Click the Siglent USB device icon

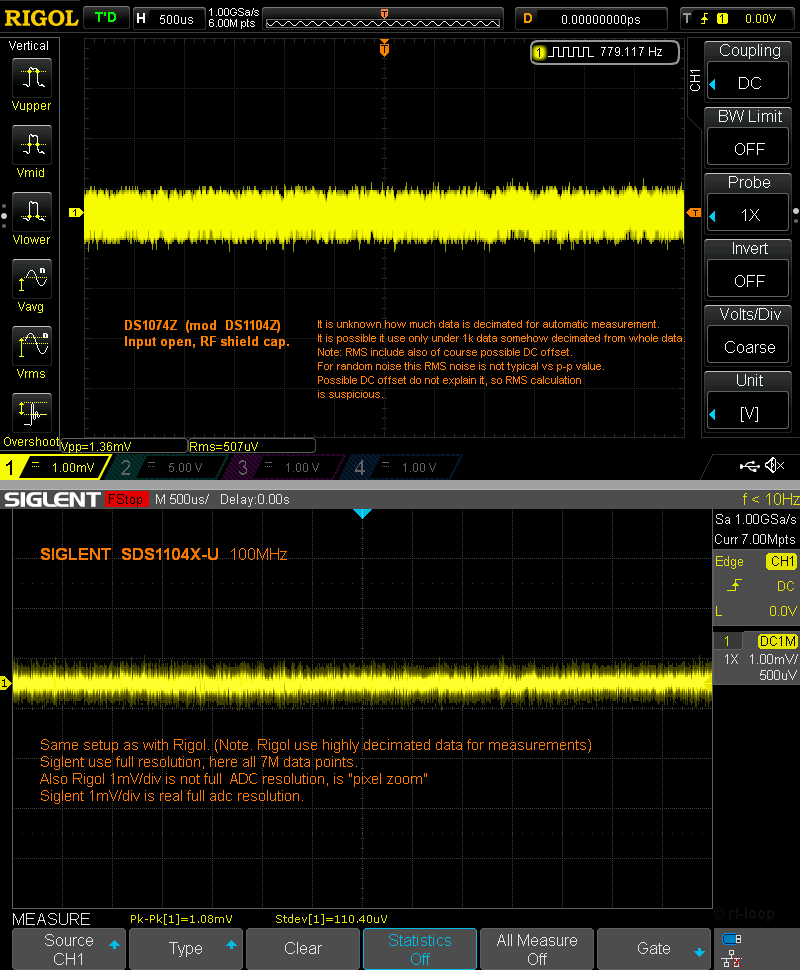[731, 939]
